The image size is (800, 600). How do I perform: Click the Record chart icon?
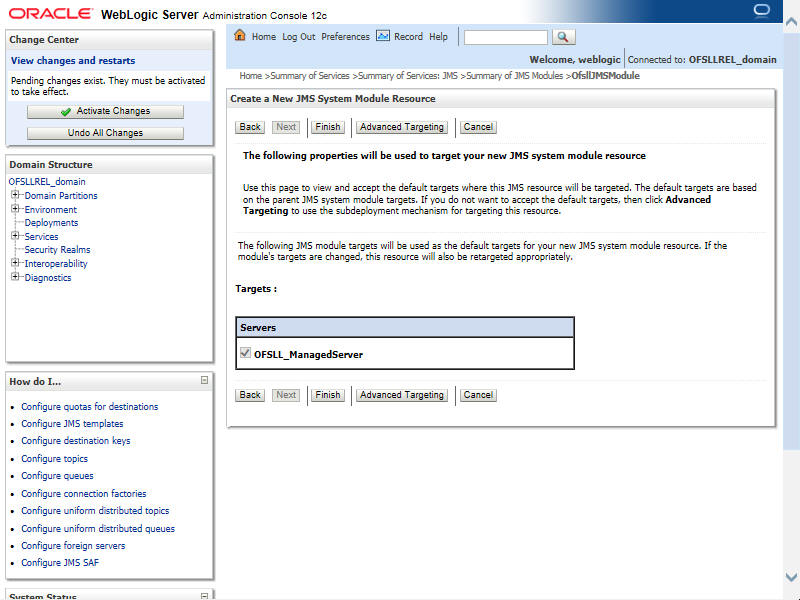[383, 36]
